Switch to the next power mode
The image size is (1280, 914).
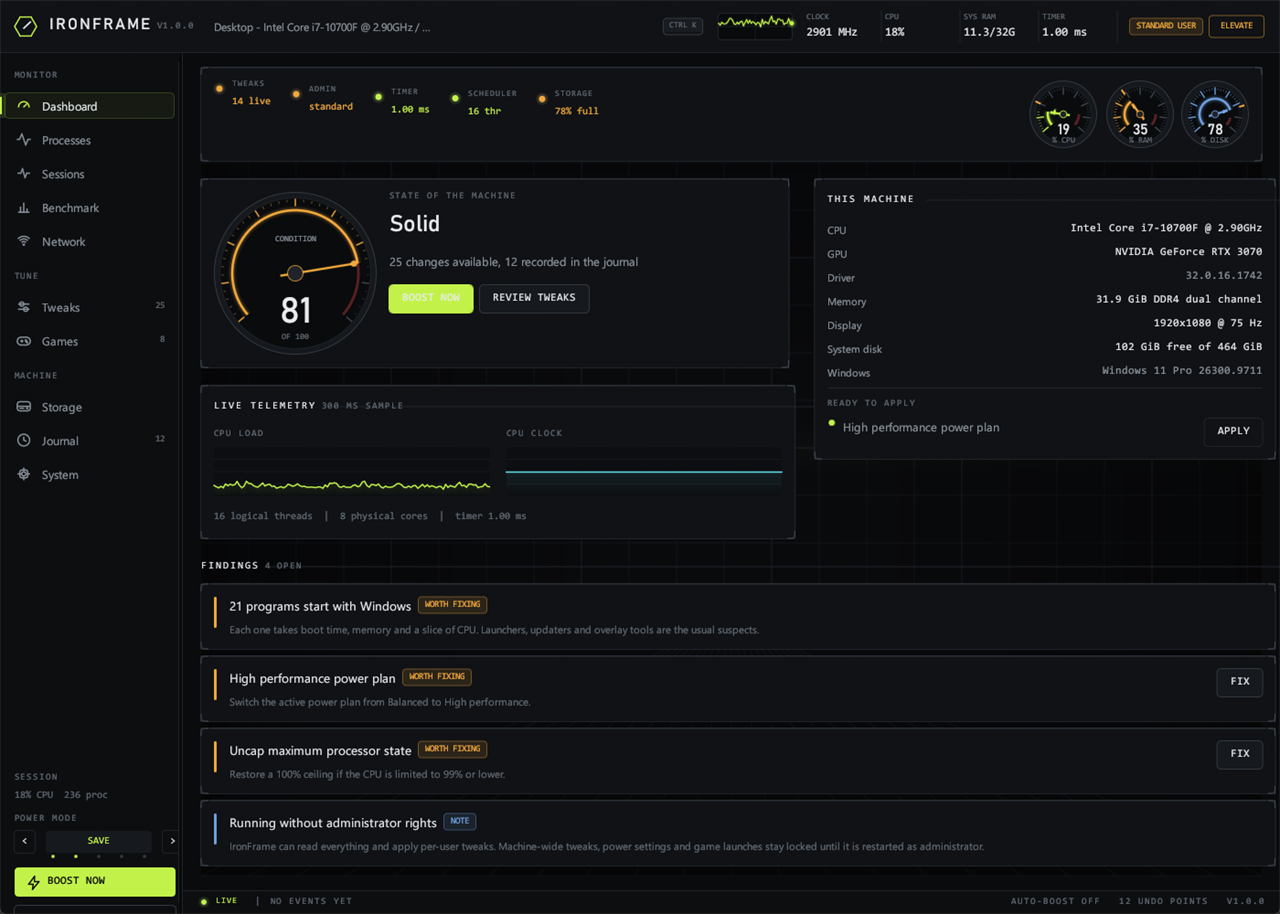pos(171,841)
